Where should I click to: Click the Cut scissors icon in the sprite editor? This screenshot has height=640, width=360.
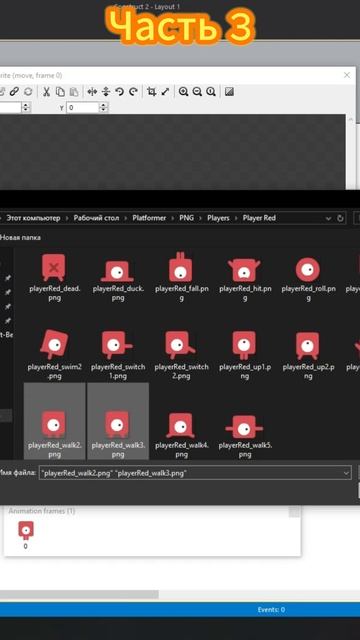47,91
